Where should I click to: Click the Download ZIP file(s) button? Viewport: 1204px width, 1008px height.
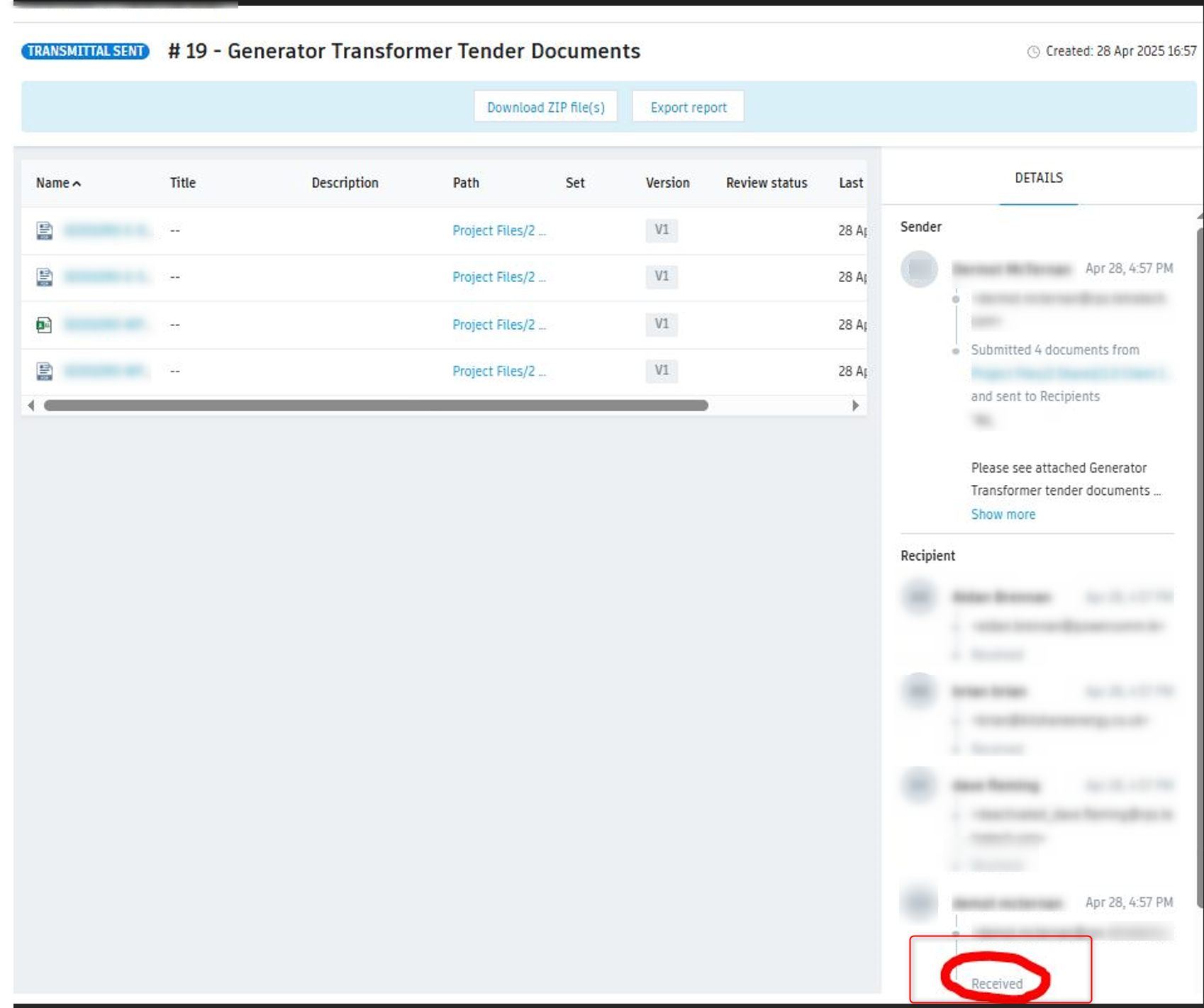coord(545,107)
